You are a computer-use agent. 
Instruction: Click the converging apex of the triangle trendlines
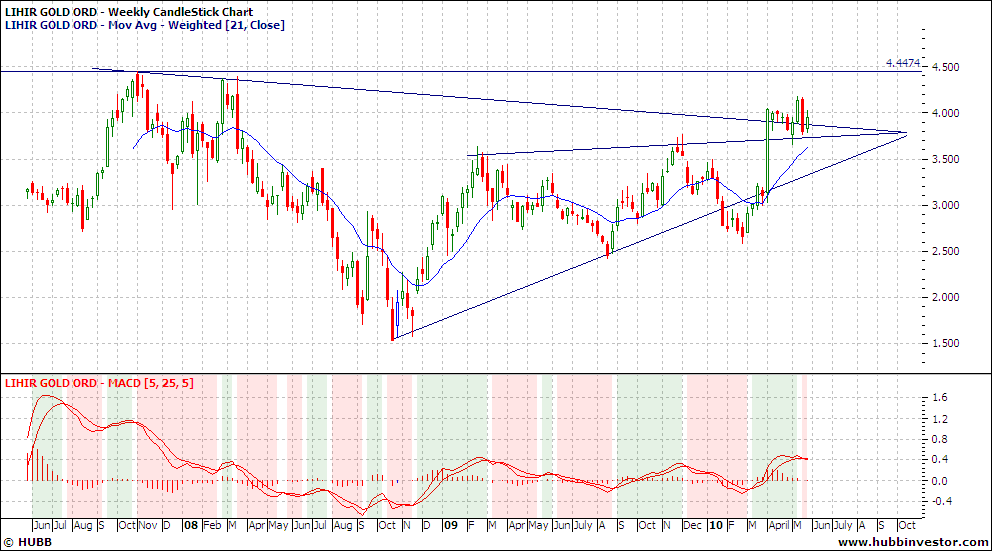907,133
